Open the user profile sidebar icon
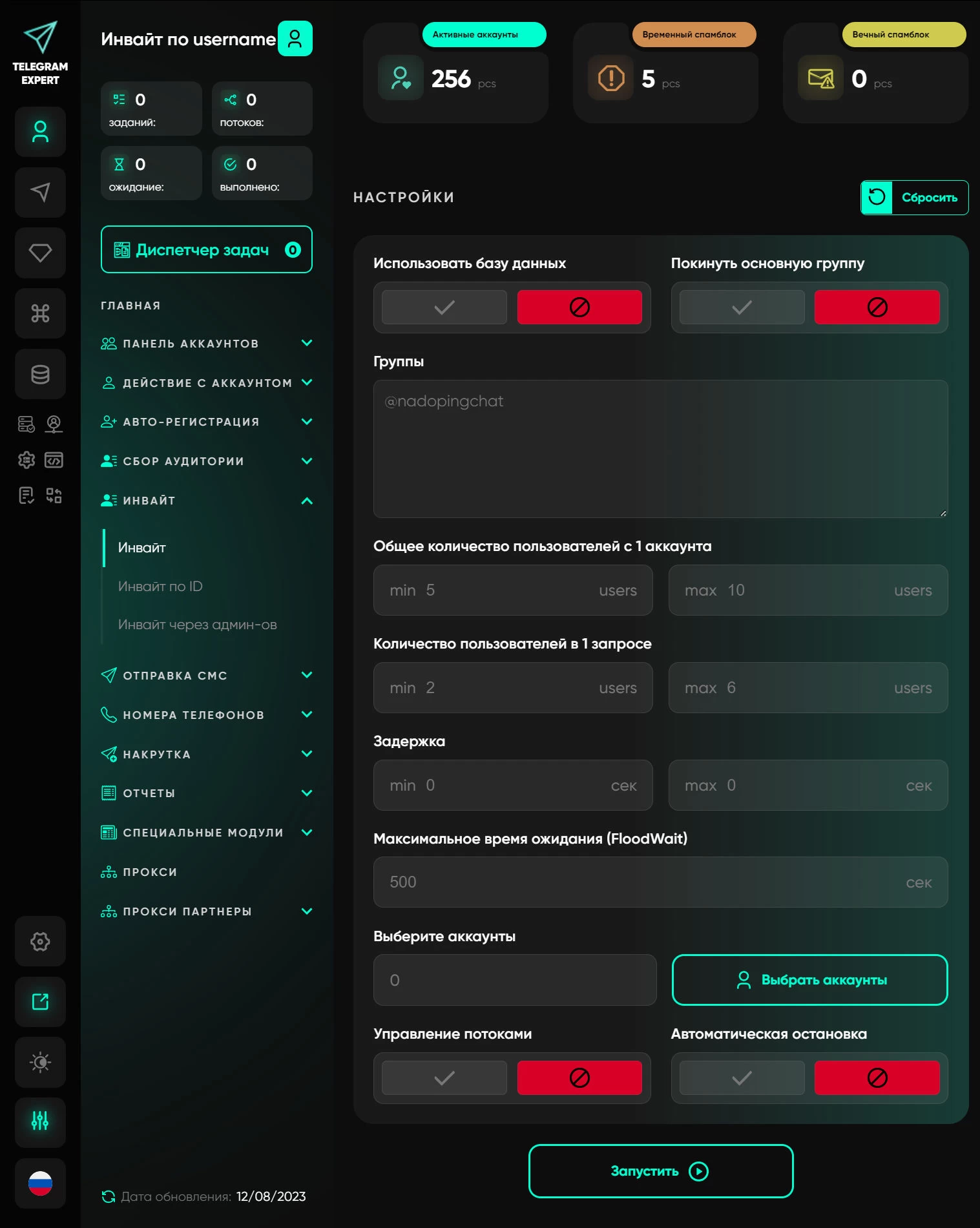The height and width of the screenshot is (1228, 980). 40,132
